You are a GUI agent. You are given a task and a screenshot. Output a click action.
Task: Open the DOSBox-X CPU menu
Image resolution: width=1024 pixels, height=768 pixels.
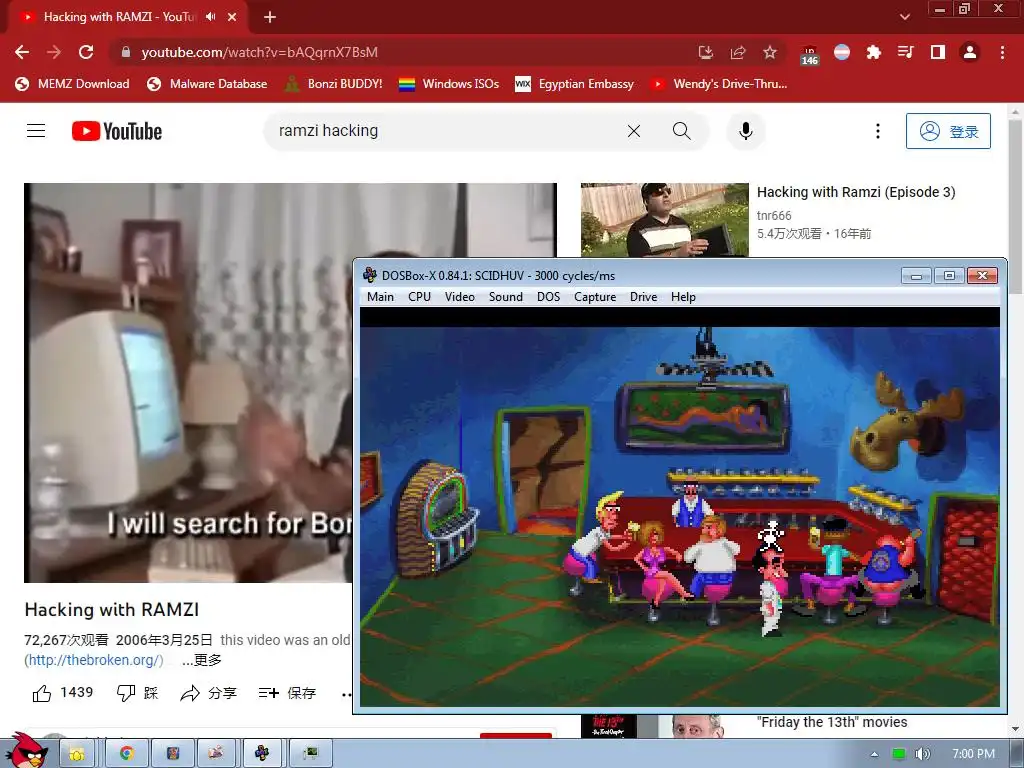click(x=419, y=297)
